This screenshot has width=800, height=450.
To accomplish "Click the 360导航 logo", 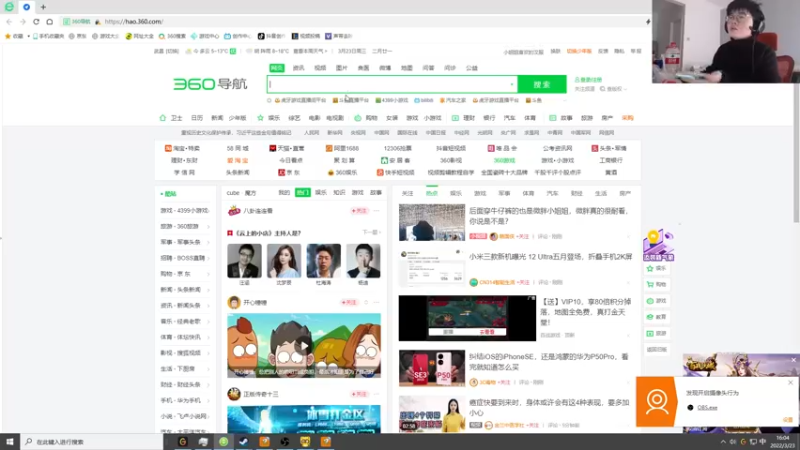I will [x=210, y=84].
